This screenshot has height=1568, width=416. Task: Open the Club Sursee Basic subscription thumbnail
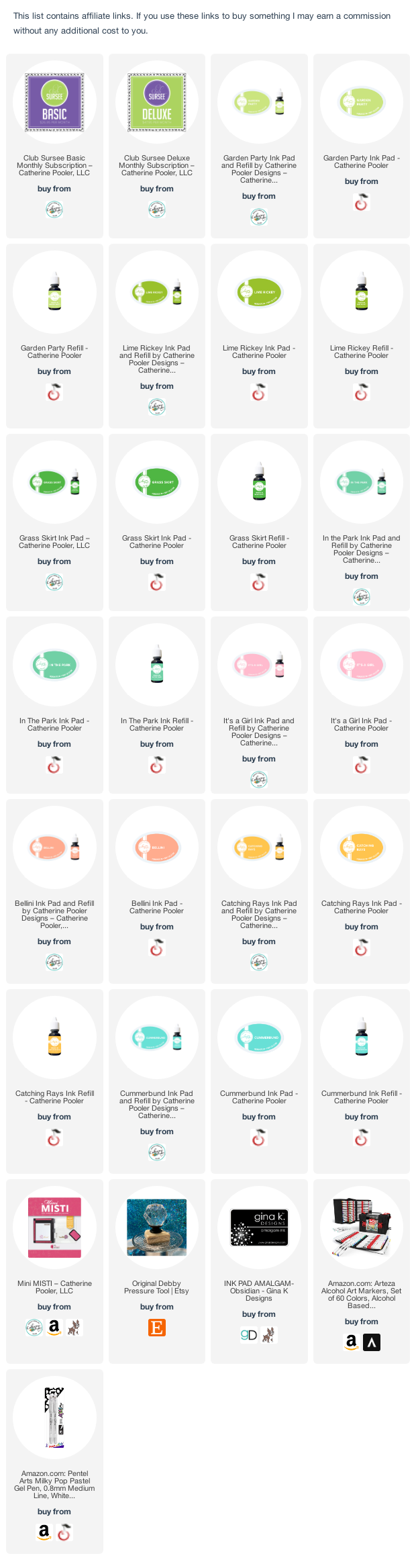point(54,102)
